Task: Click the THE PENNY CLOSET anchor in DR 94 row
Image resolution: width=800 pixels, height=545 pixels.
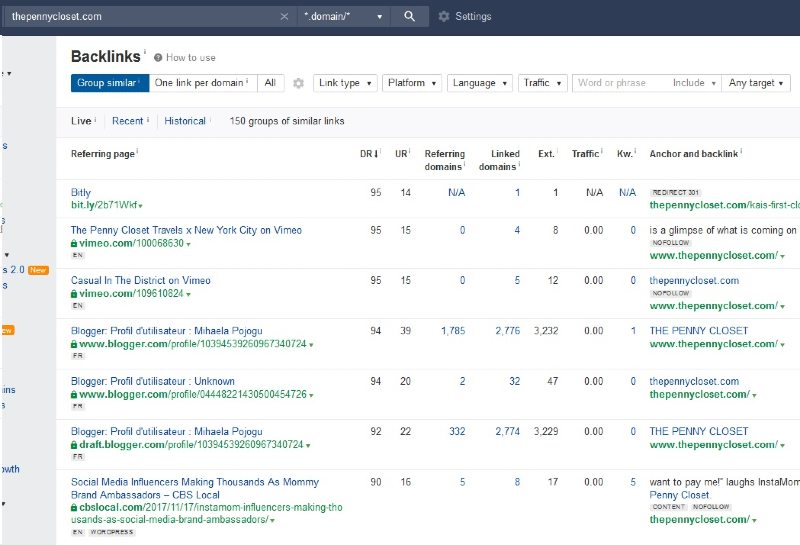Action: point(698,331)
